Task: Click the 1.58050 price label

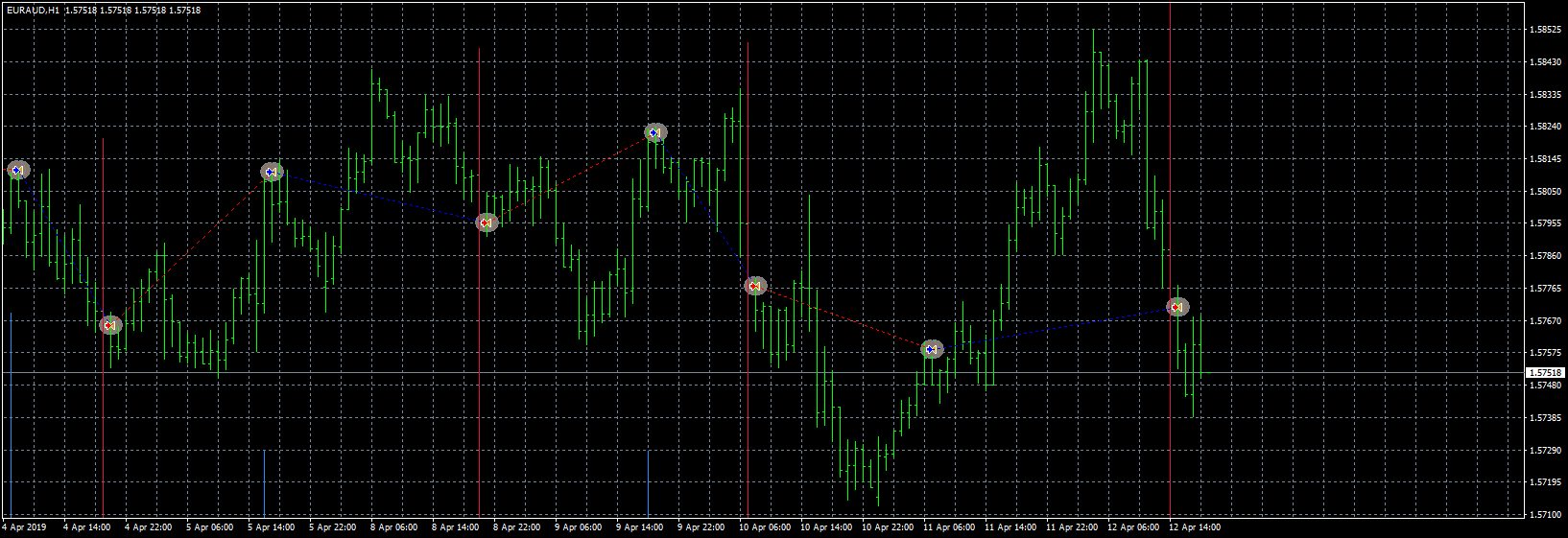Action: 1545,192
